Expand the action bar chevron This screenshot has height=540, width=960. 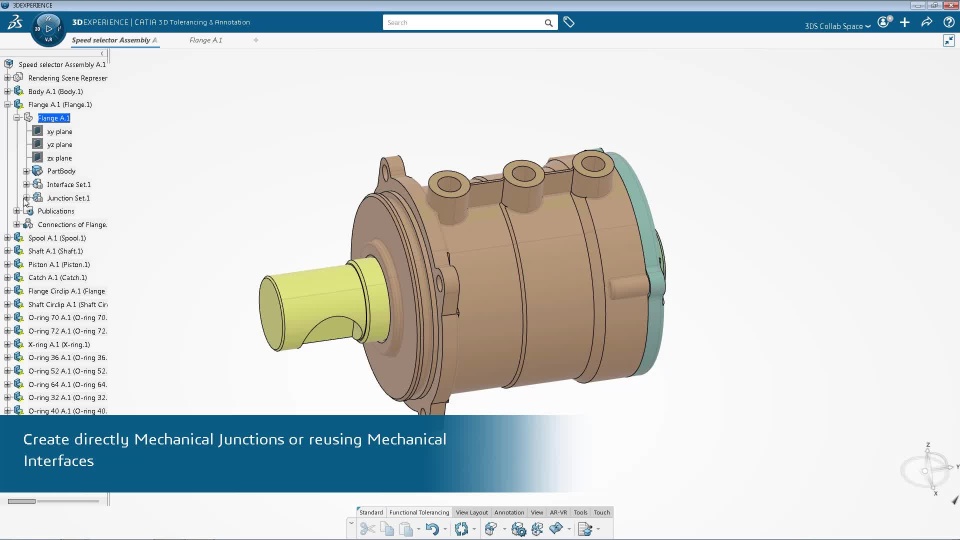[x=351, y=523]
